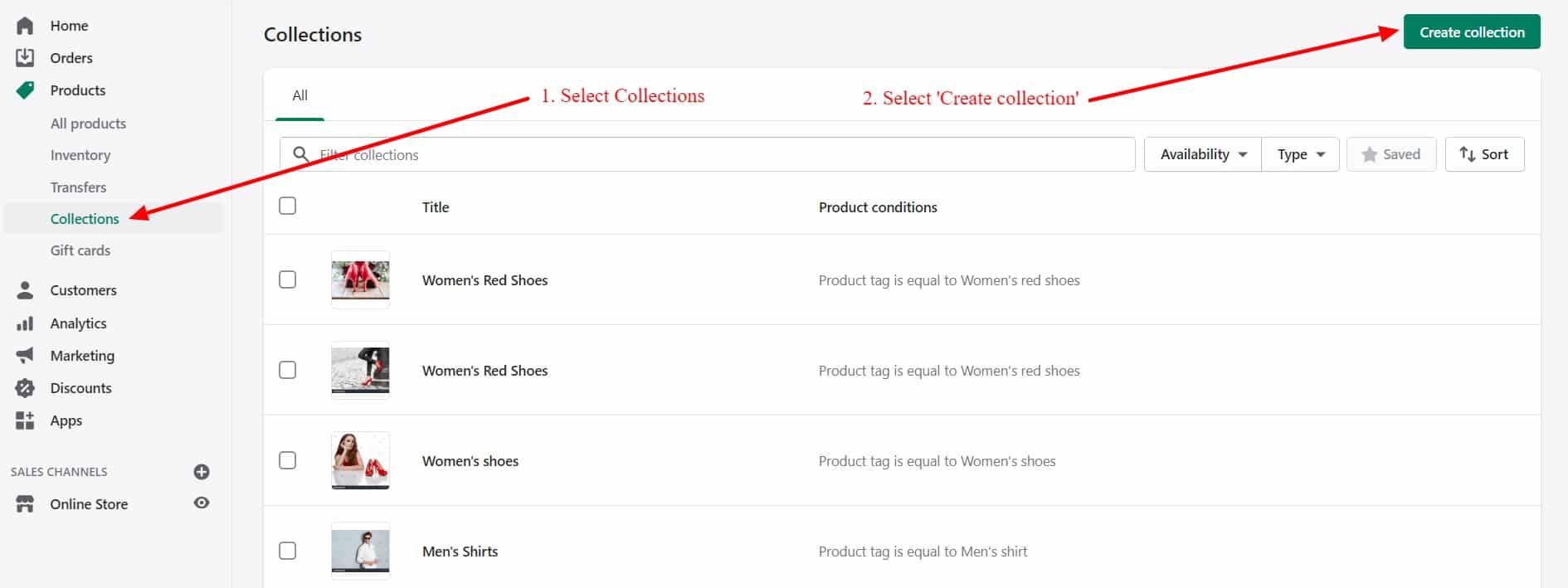The width and height of the screenshot is (1568, 588).
Task: Select the Women's shoes row checkbox
Action: [288, 460]
